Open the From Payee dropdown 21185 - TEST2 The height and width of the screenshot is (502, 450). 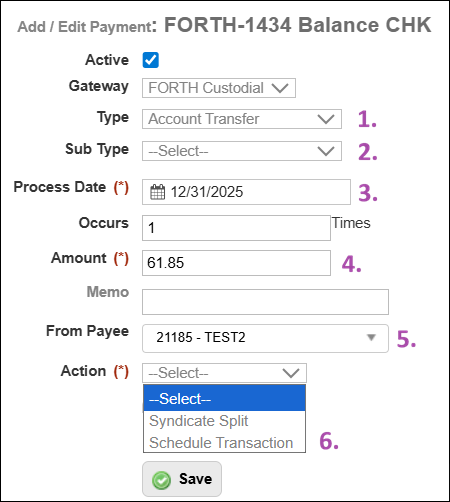coord(265,338)
